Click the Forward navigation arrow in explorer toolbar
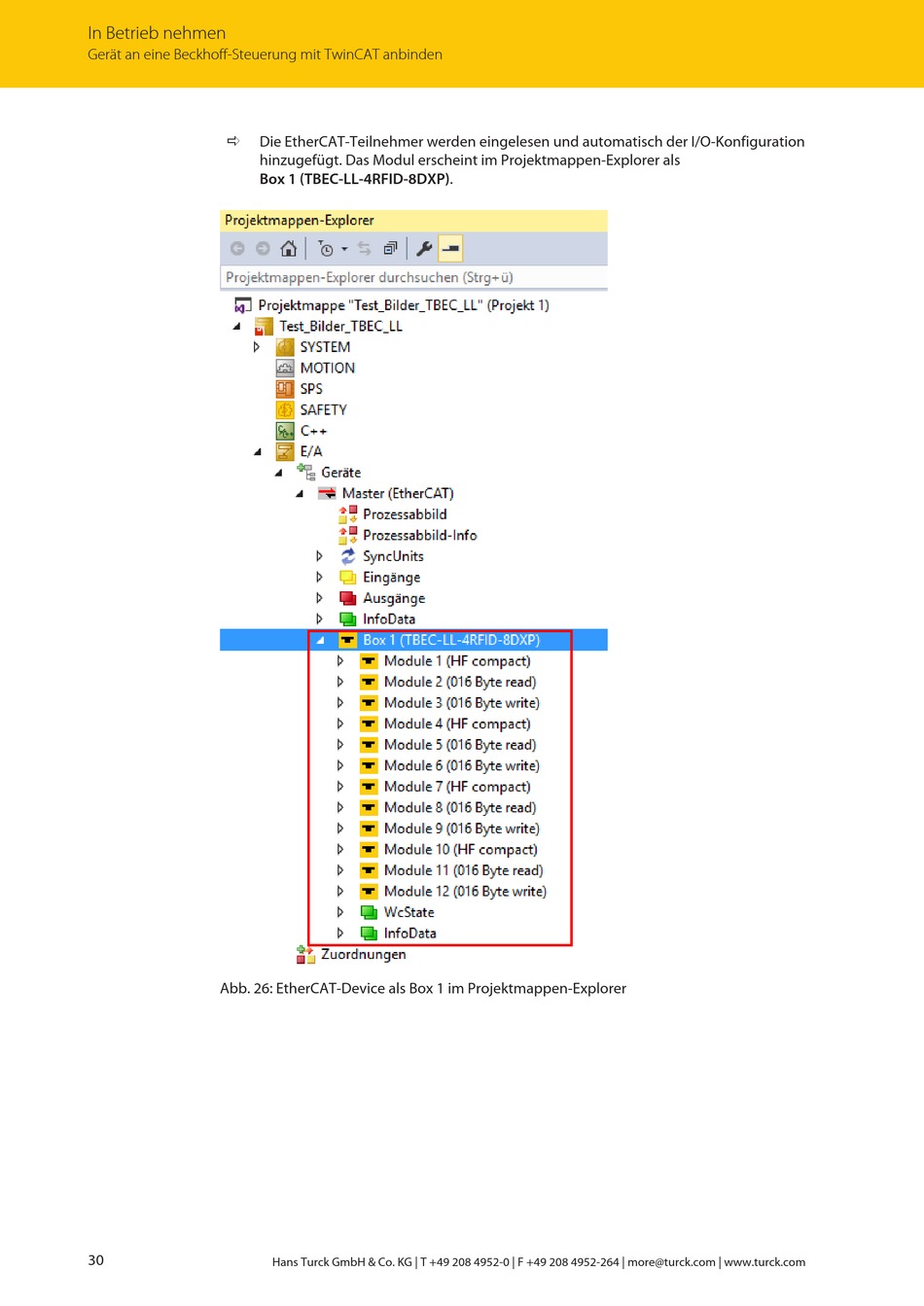 point(263,249)
